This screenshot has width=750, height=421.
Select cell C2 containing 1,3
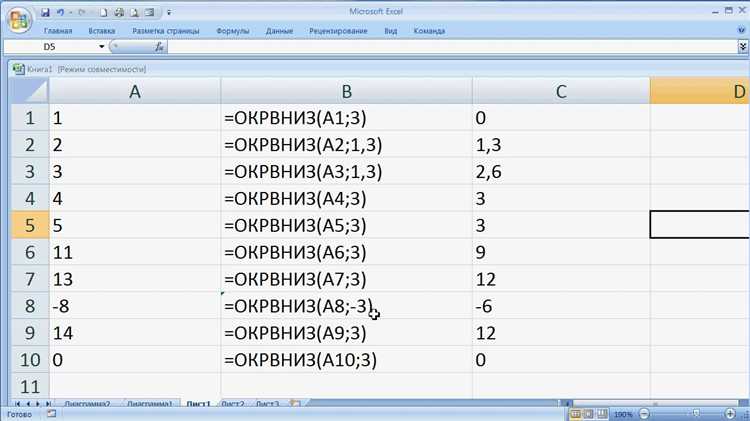tap(561, 144)
